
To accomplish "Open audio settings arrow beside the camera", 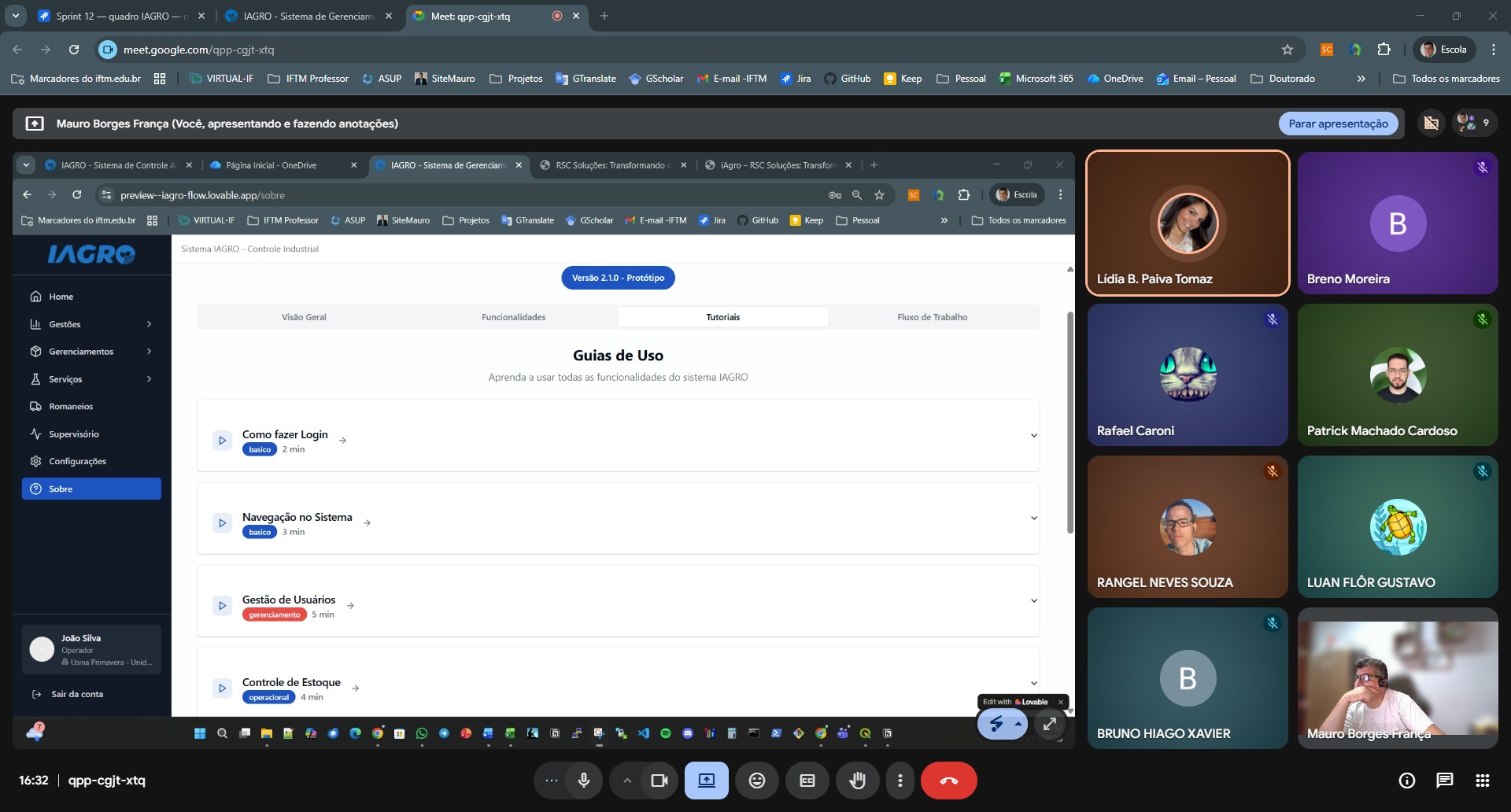I will pos(626,781).
